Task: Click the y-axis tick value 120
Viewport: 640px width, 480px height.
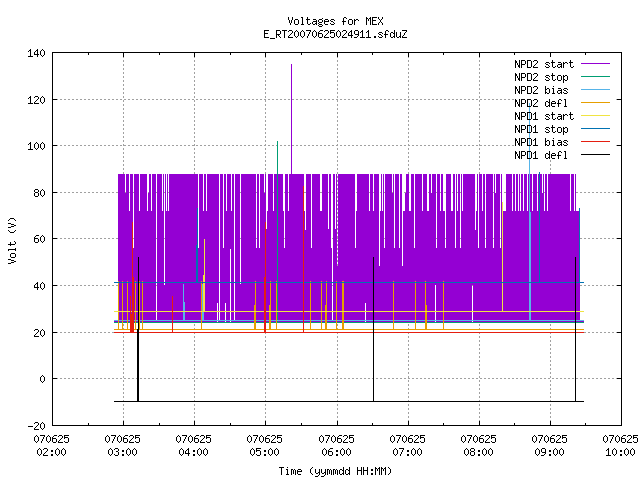Action: (36, 100)
